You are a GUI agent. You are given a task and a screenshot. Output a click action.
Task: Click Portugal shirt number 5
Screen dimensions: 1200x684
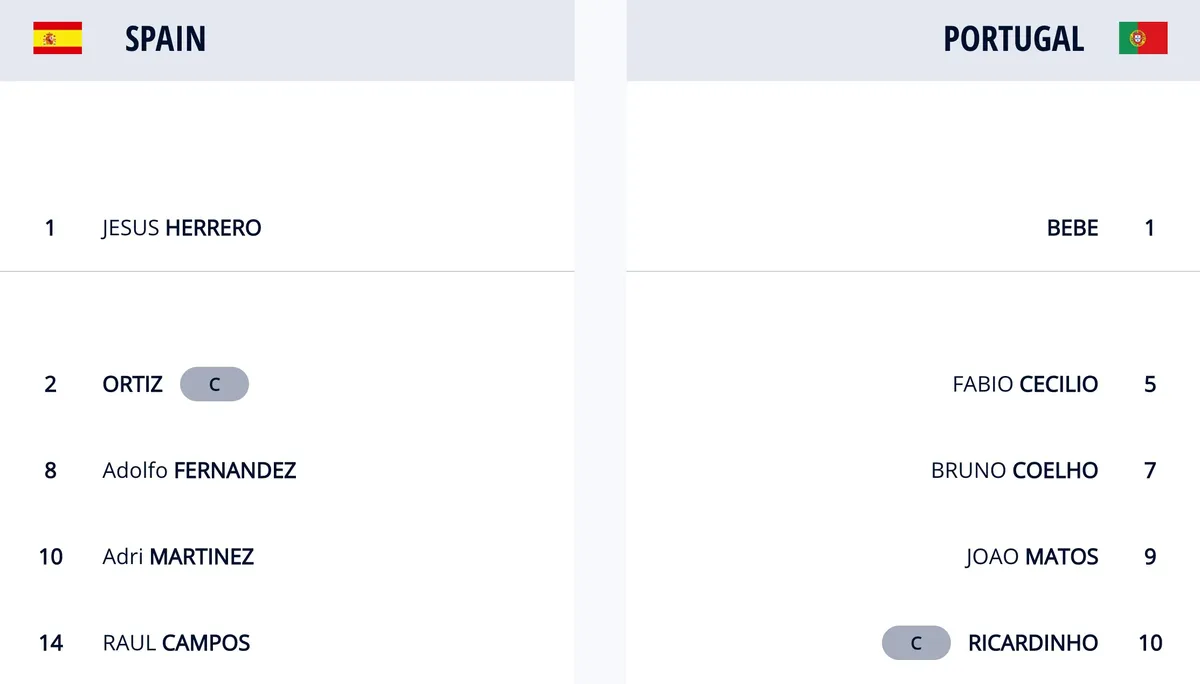click(1150, 384)
